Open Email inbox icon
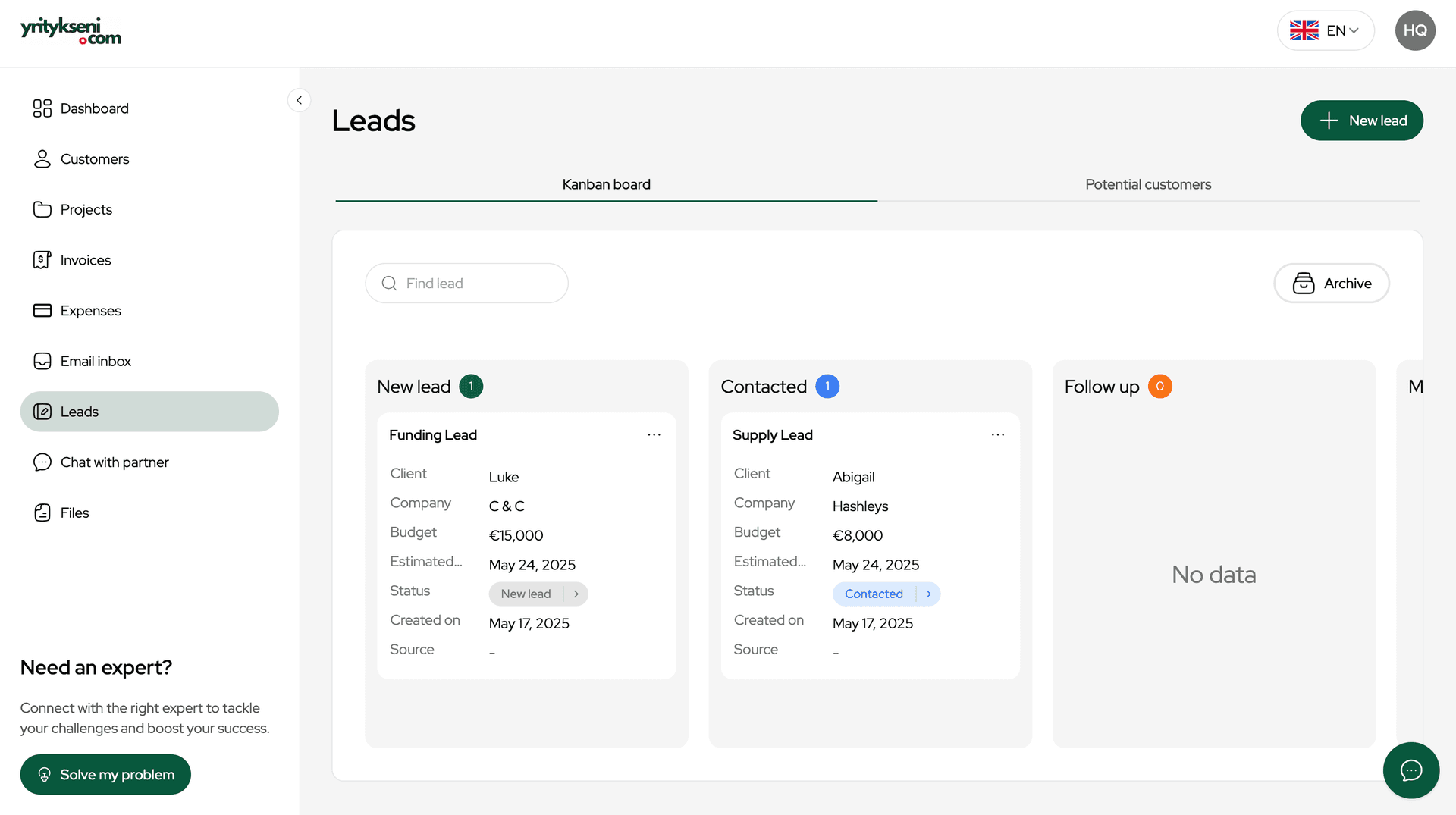Viewport: 1456px width, 815px height. 42,362
